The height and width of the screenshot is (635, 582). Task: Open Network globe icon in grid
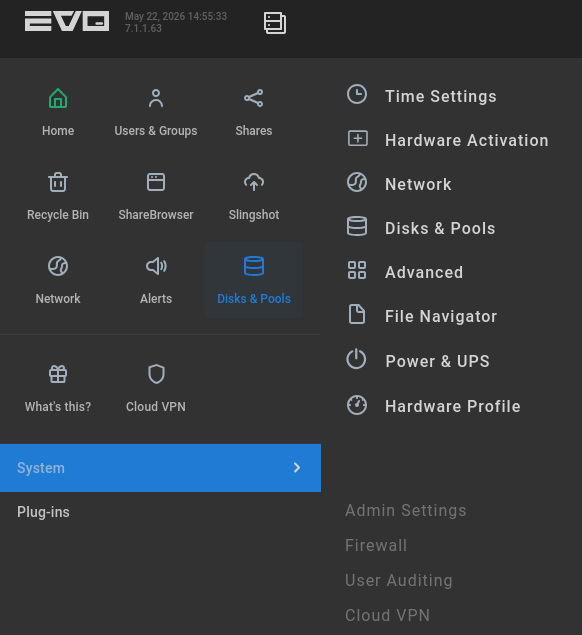(58, 266)
